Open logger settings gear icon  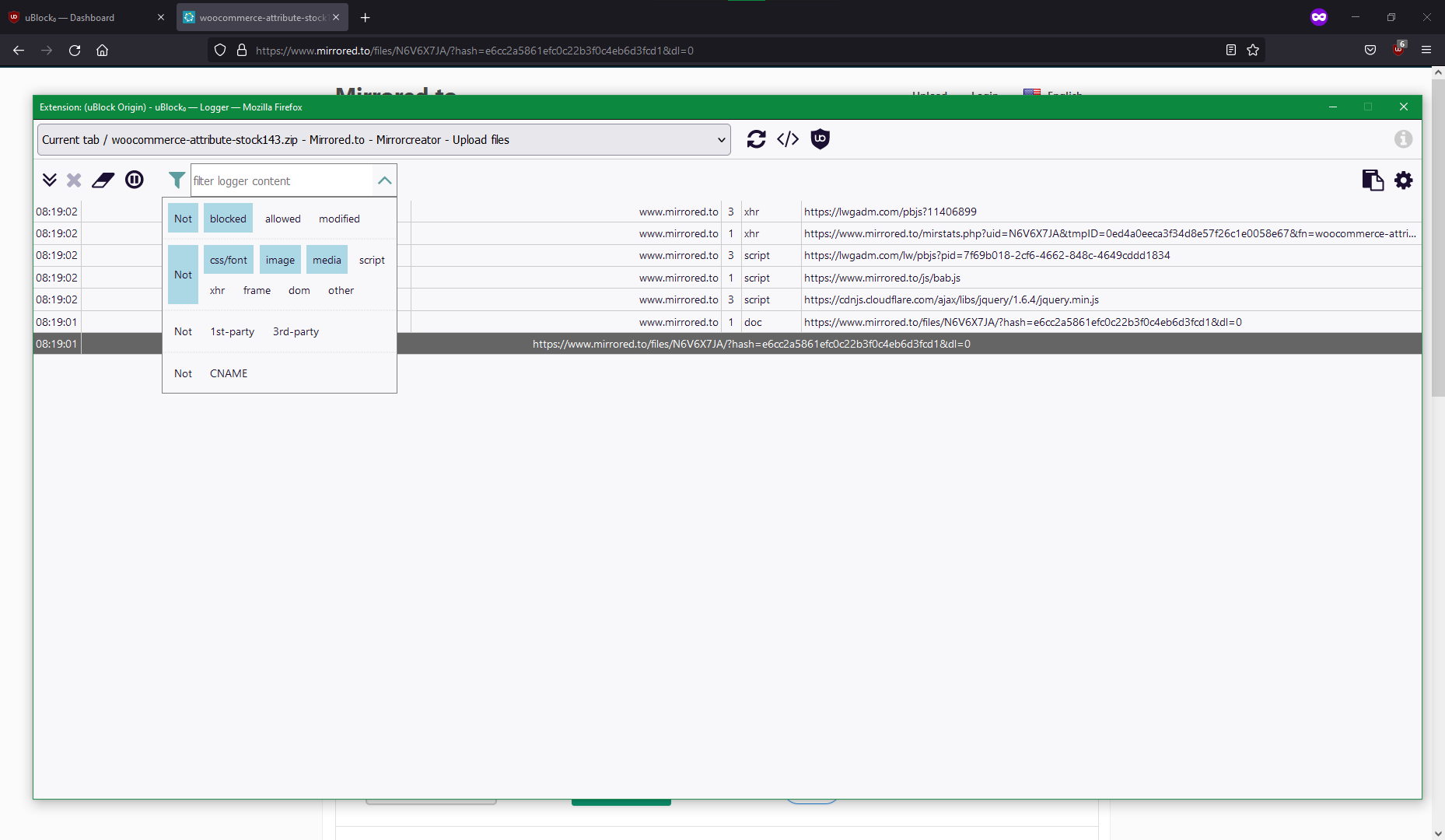[x=1404, y=180]
